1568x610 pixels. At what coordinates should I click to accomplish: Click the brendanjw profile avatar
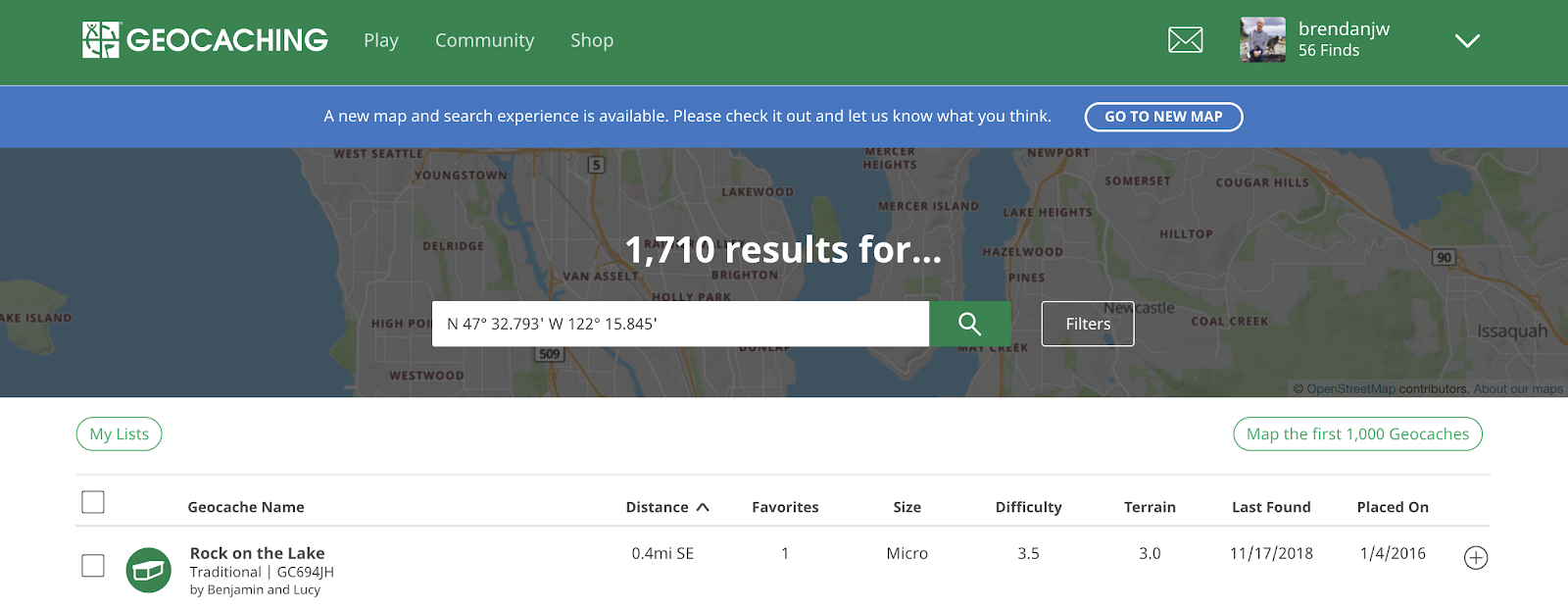1262,40
